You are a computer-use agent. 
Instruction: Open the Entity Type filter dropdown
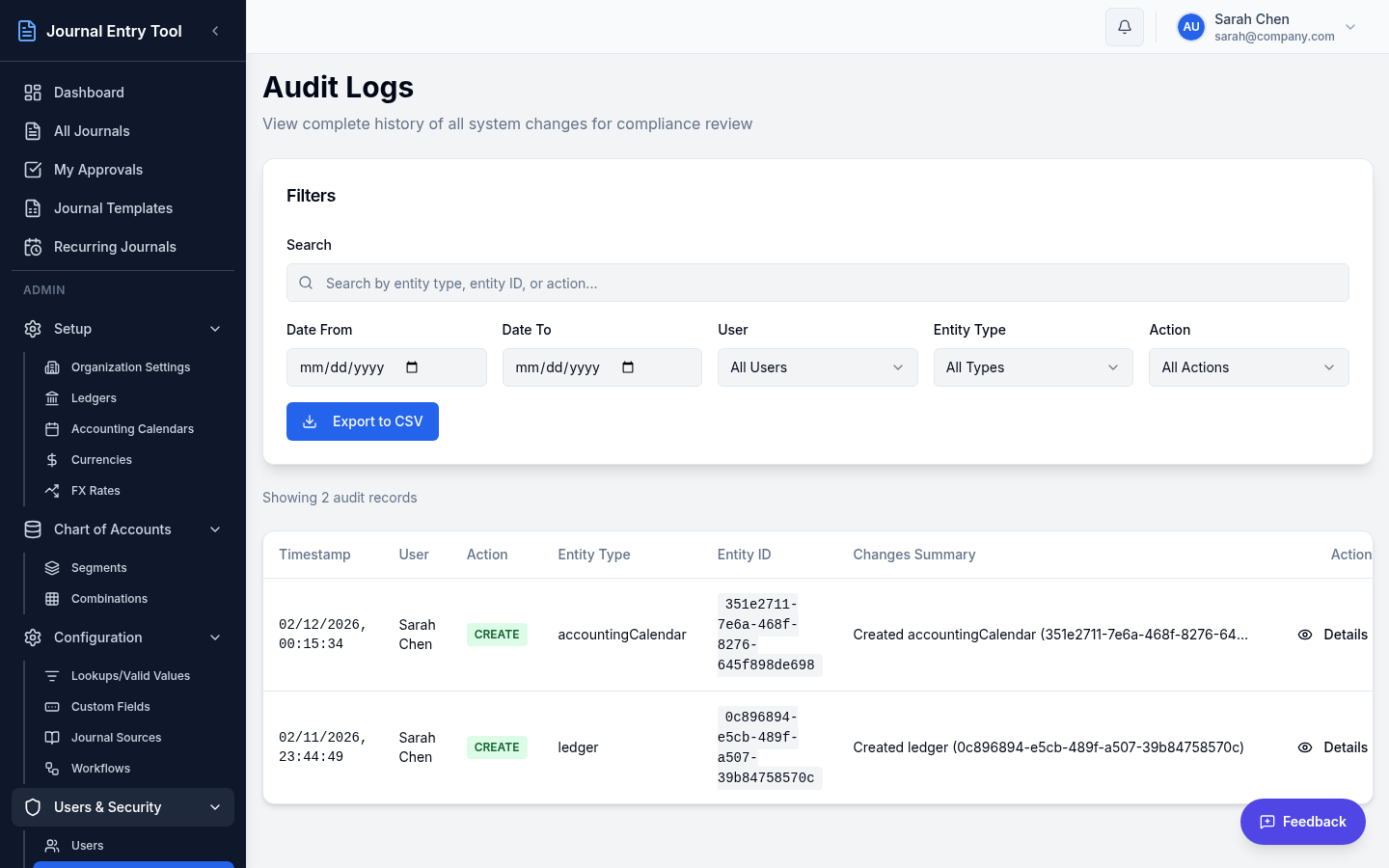[x=1033, y=367]
